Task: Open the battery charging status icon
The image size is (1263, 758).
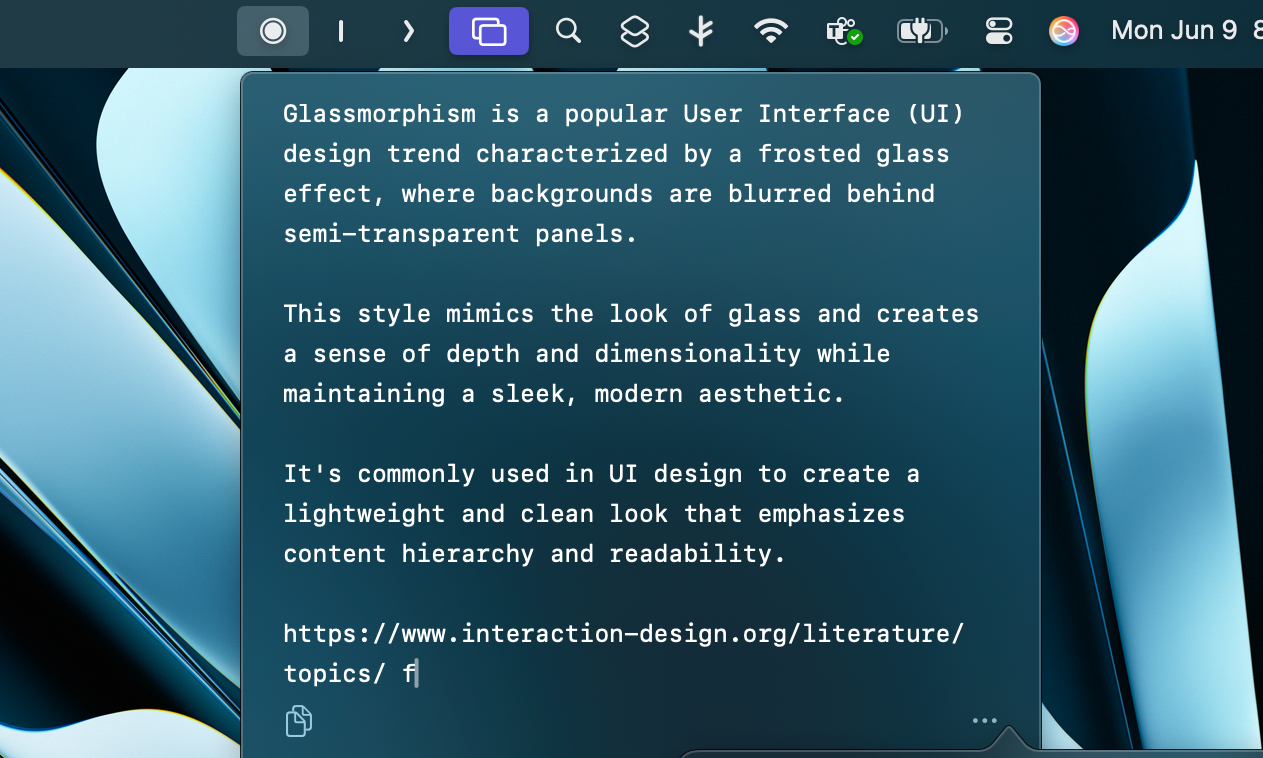Action: pyautogui.click(x=921, y=30)
